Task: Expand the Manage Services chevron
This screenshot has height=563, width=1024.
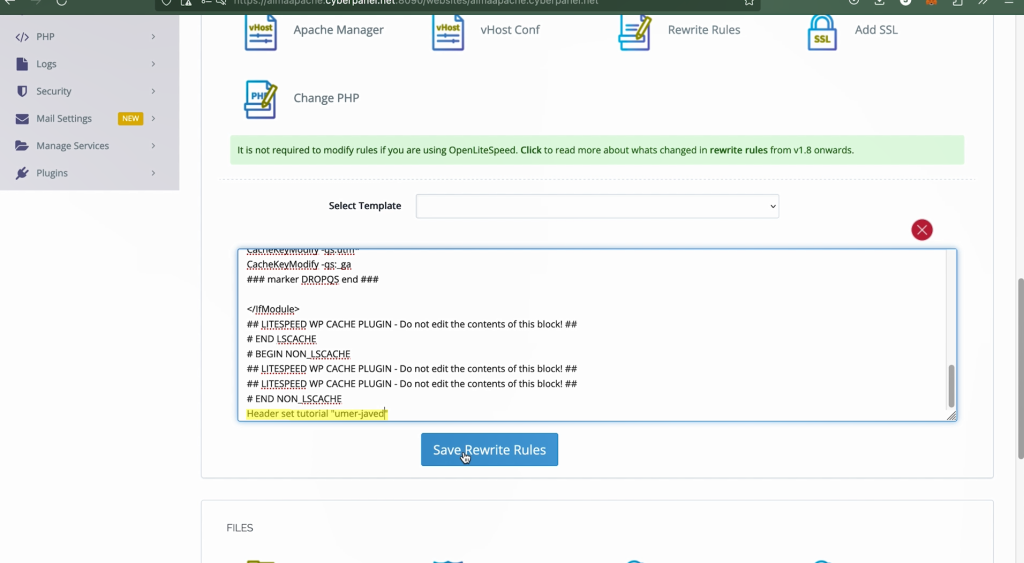Action: pos(153,146)
